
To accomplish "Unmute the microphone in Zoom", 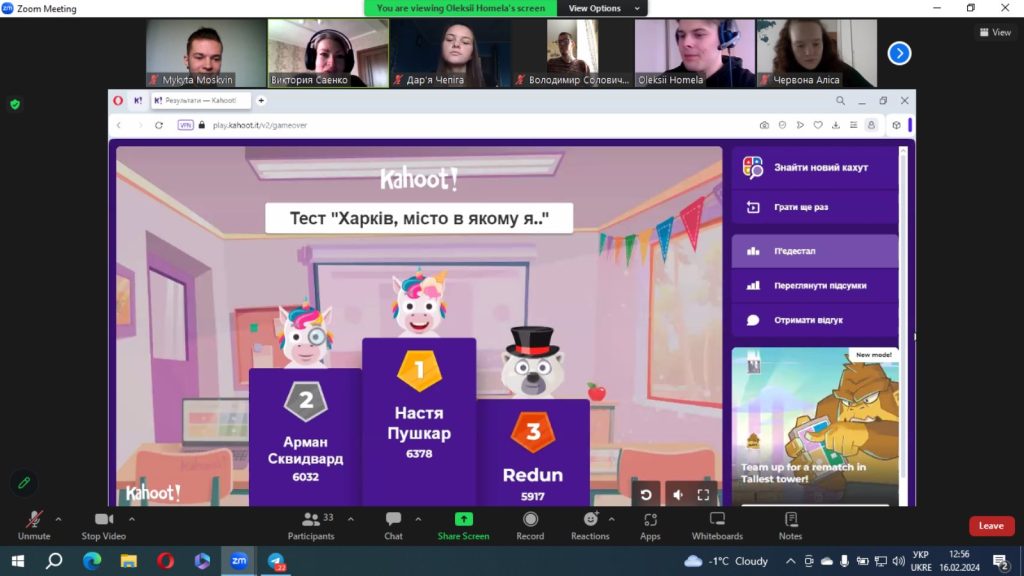I will pos(34,526).
